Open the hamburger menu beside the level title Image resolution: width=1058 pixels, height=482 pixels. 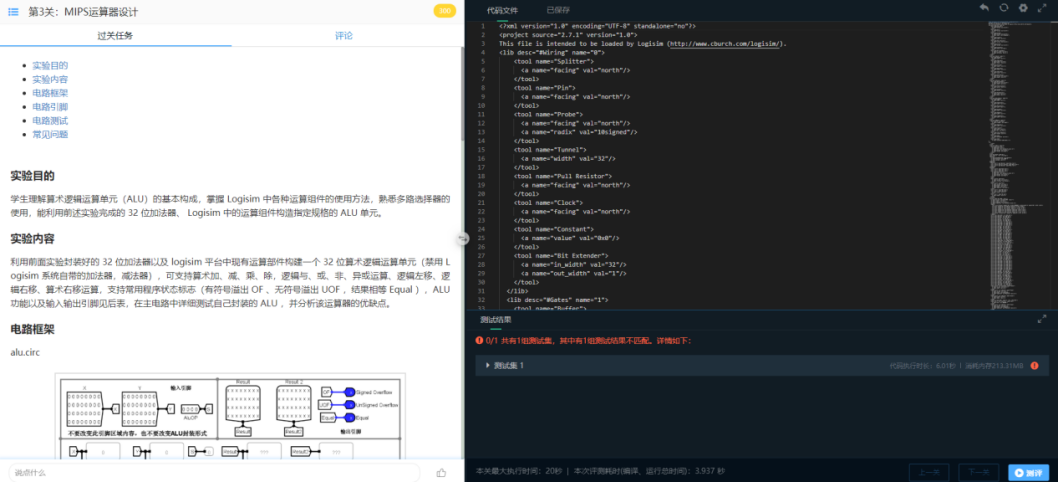13,12
